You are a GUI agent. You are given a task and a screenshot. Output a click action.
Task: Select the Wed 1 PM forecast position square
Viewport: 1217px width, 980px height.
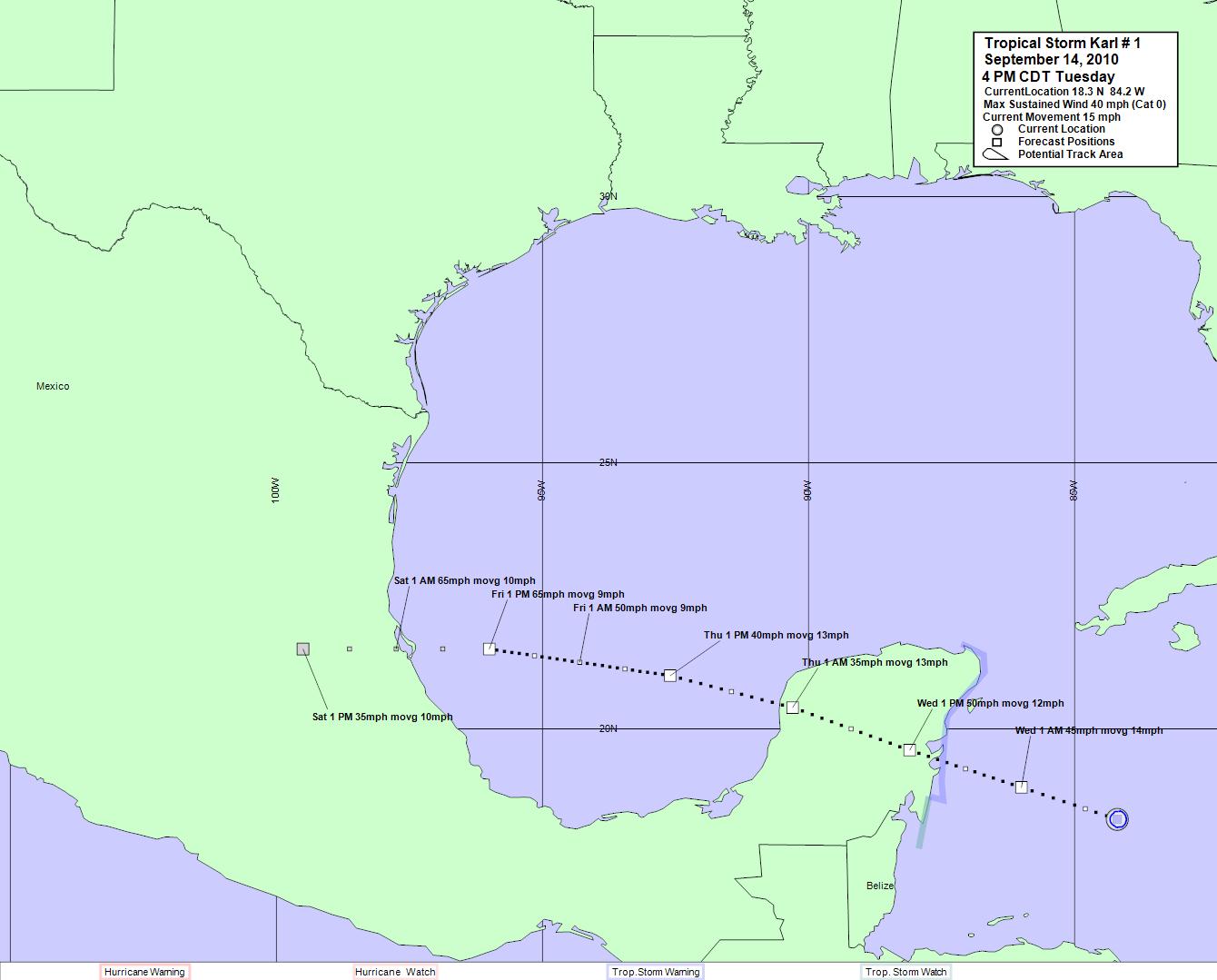point(910,749)
